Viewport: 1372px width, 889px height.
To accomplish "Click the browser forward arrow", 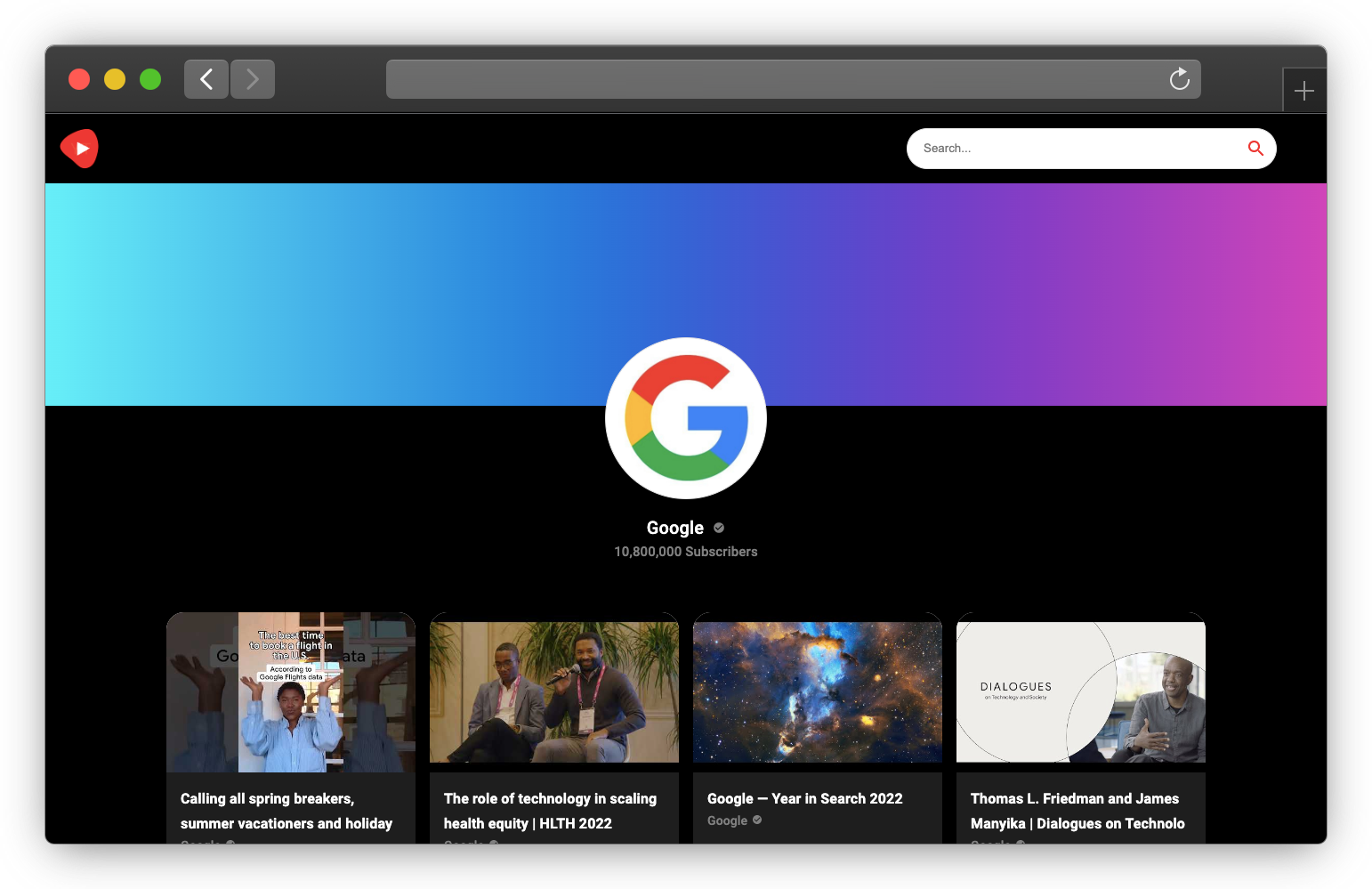I will click(x=252, y=79).
